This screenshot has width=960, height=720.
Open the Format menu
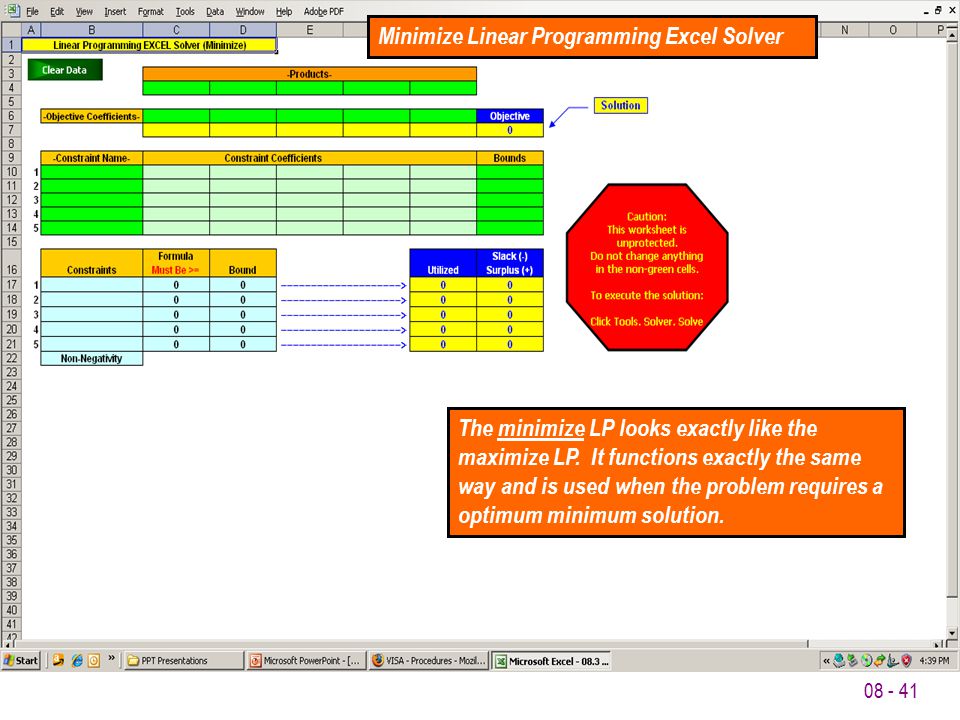(x=151, y=11)
